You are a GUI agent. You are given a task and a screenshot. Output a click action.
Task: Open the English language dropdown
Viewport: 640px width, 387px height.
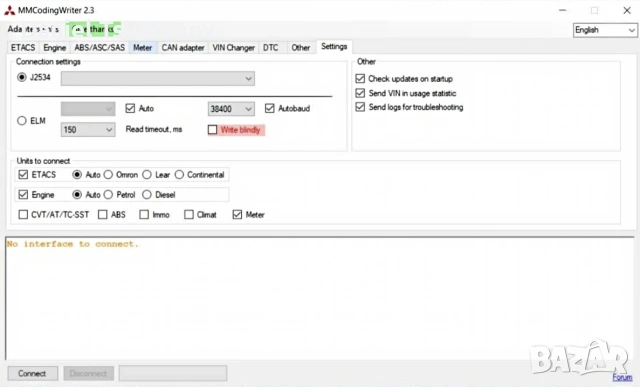pyautogui.click(x=605, y=30)
